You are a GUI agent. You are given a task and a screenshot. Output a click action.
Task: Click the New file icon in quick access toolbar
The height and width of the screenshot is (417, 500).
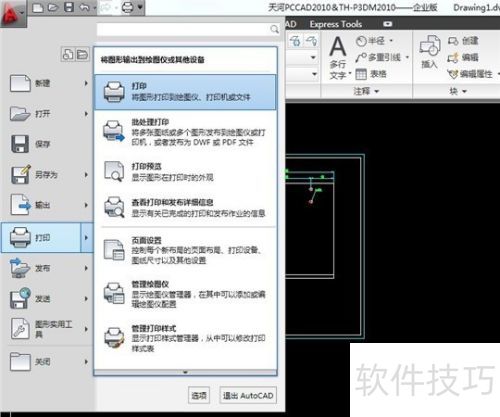coord(38,7)
